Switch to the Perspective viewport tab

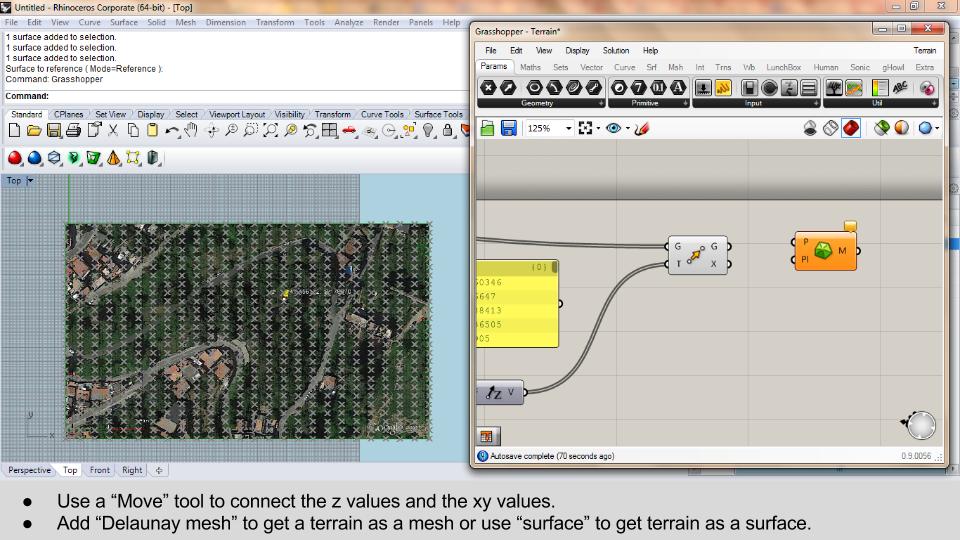[29, 470]
